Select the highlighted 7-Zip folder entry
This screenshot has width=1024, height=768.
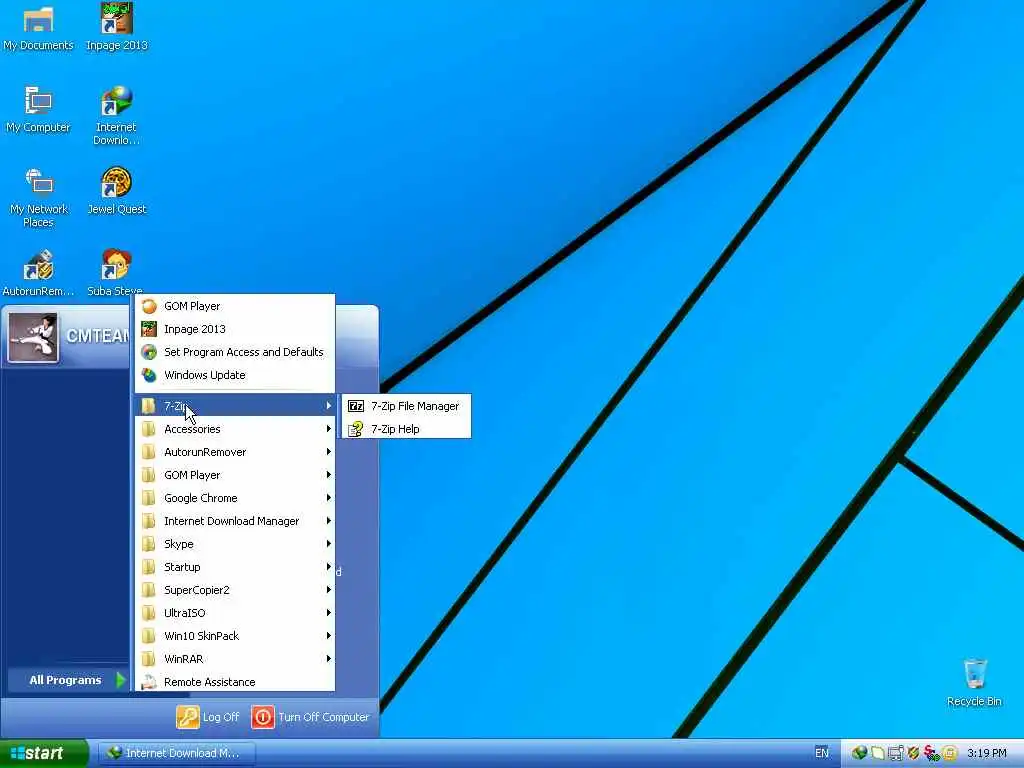click(235, 406)
